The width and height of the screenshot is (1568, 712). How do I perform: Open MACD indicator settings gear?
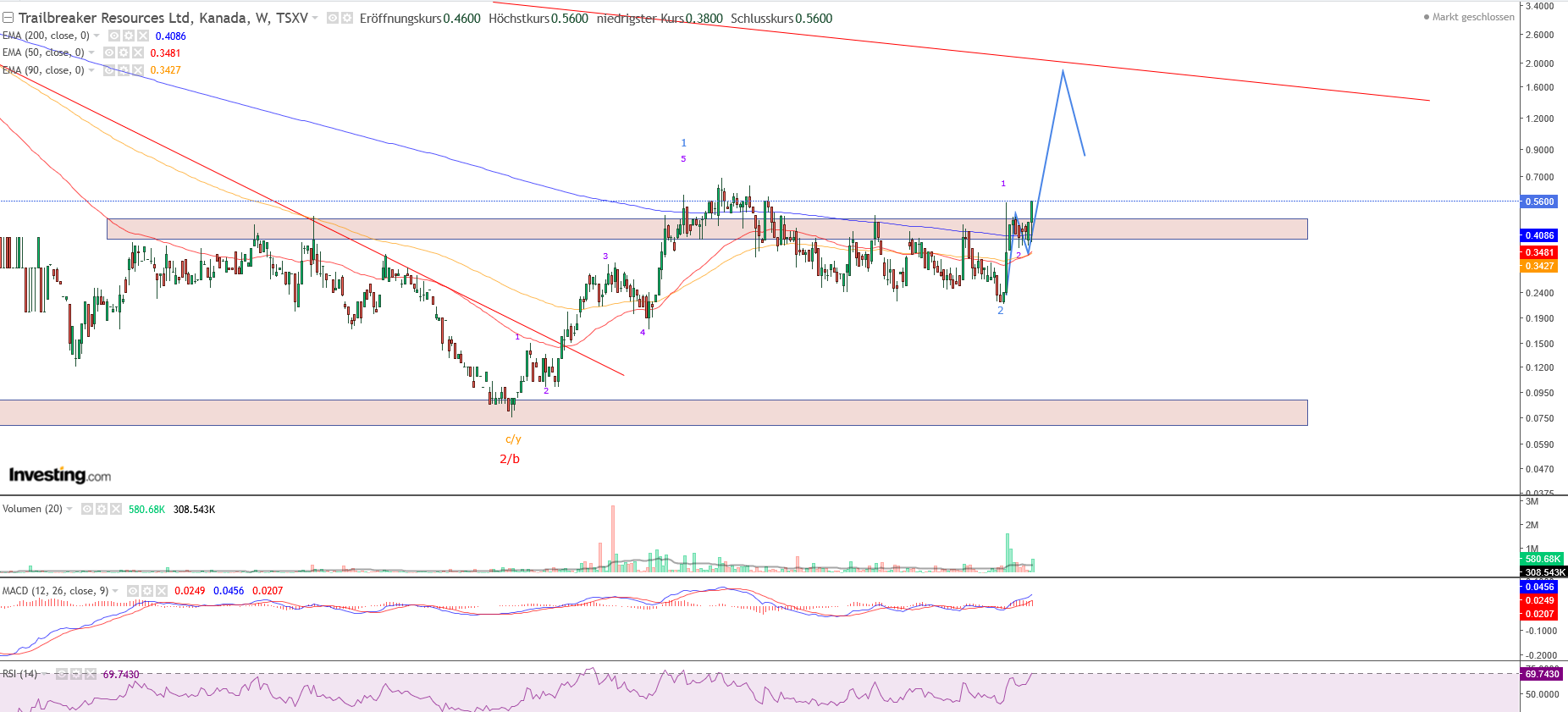(x=147, y=591)
